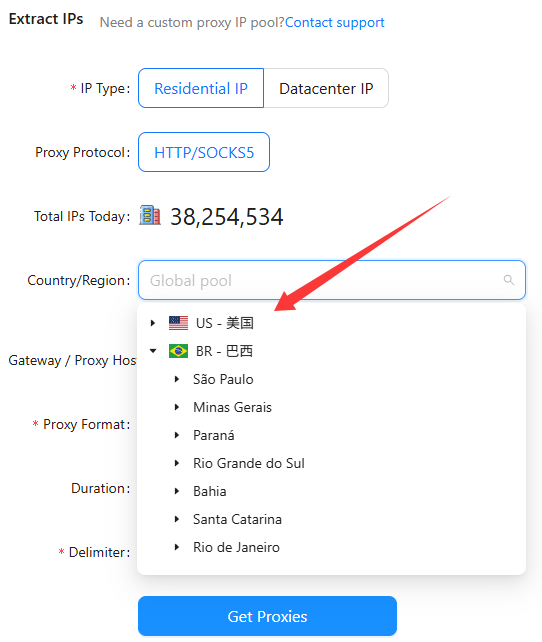Expand the US country node
This screenshot has height=642, width=542.
click(x=153, y=323)
